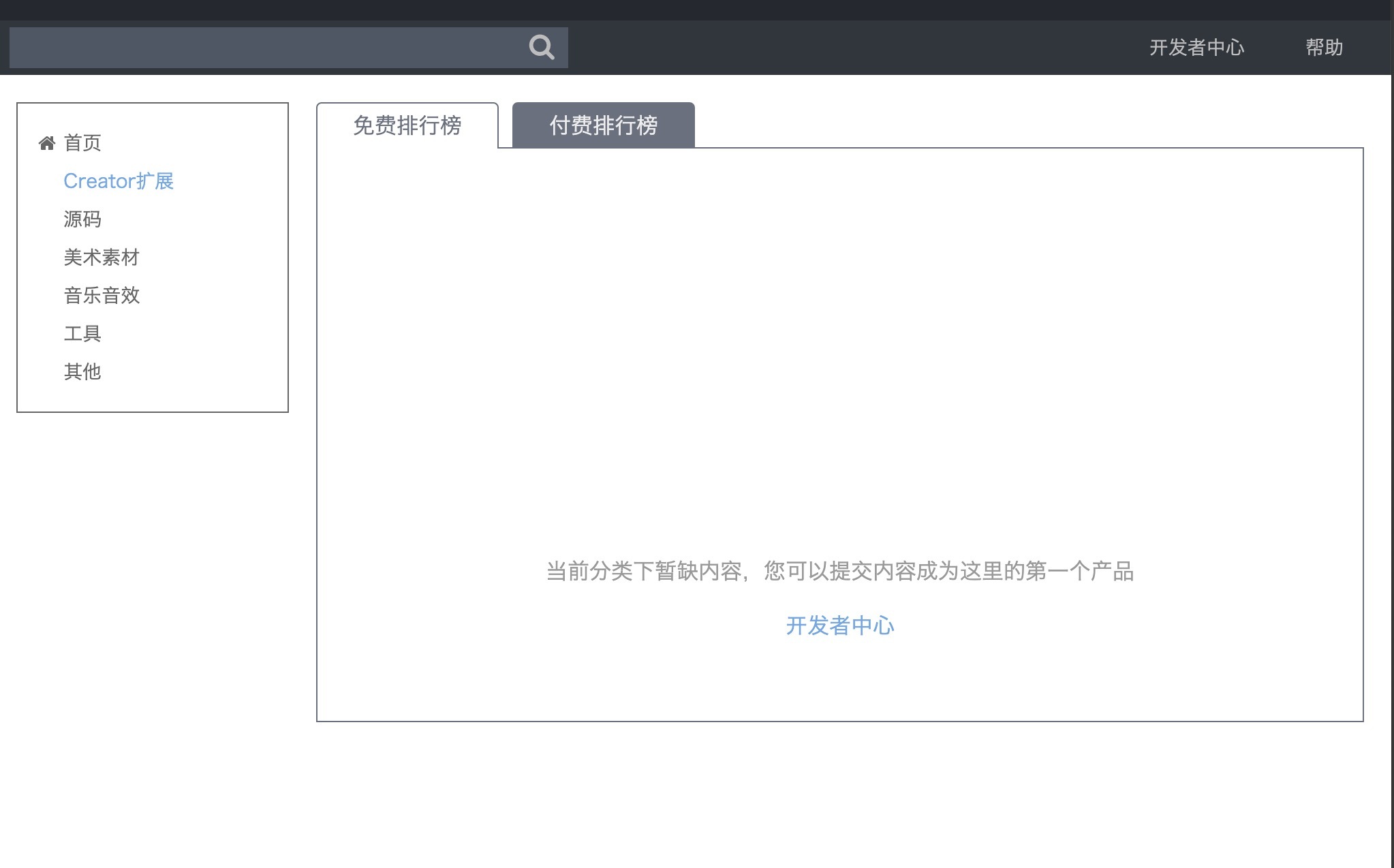Click empty header area between search and links
This screenshot has height=868, width=1394.
(852, 48)
